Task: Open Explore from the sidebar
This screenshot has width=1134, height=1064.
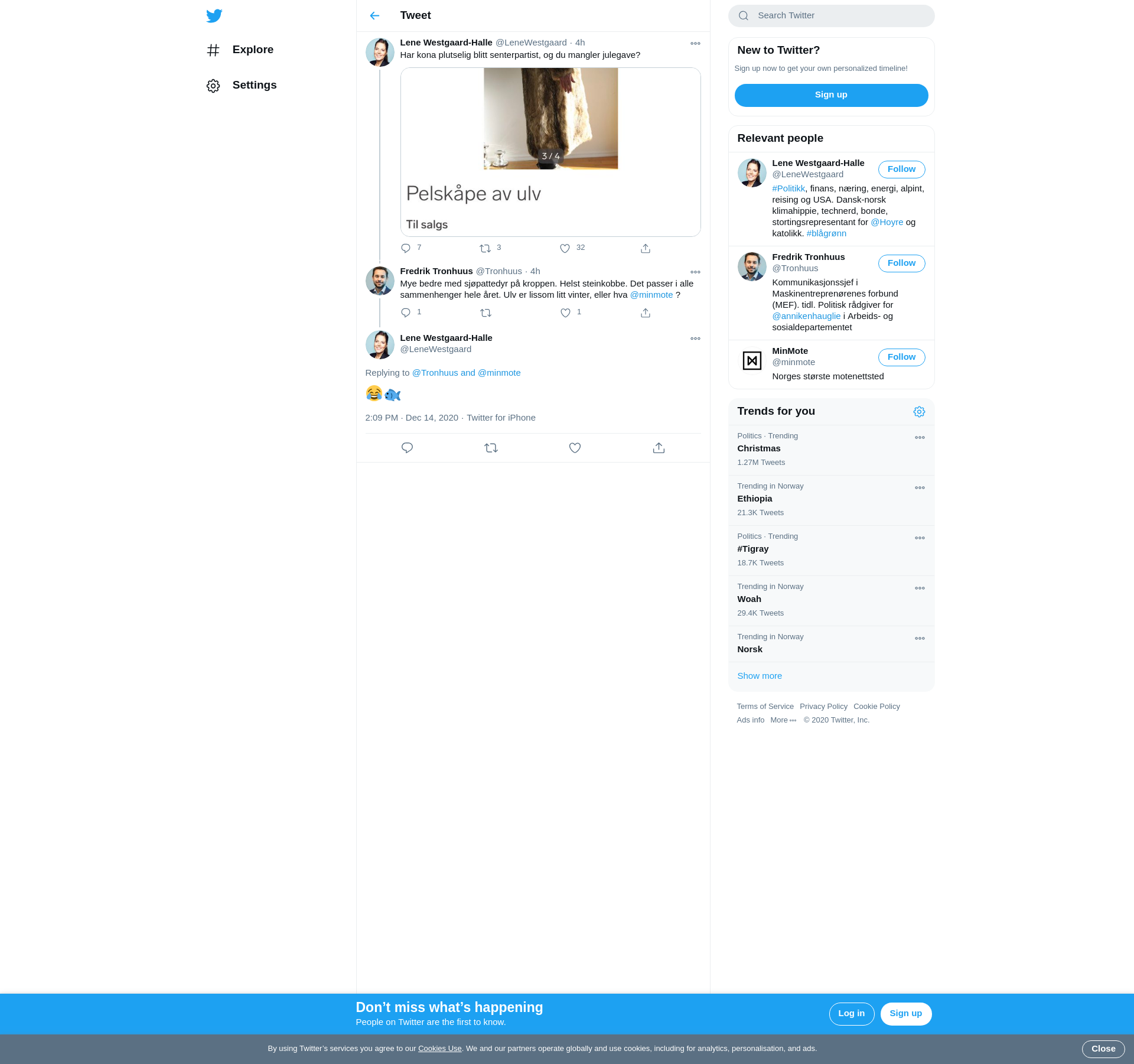Action: tap(240, 50)
